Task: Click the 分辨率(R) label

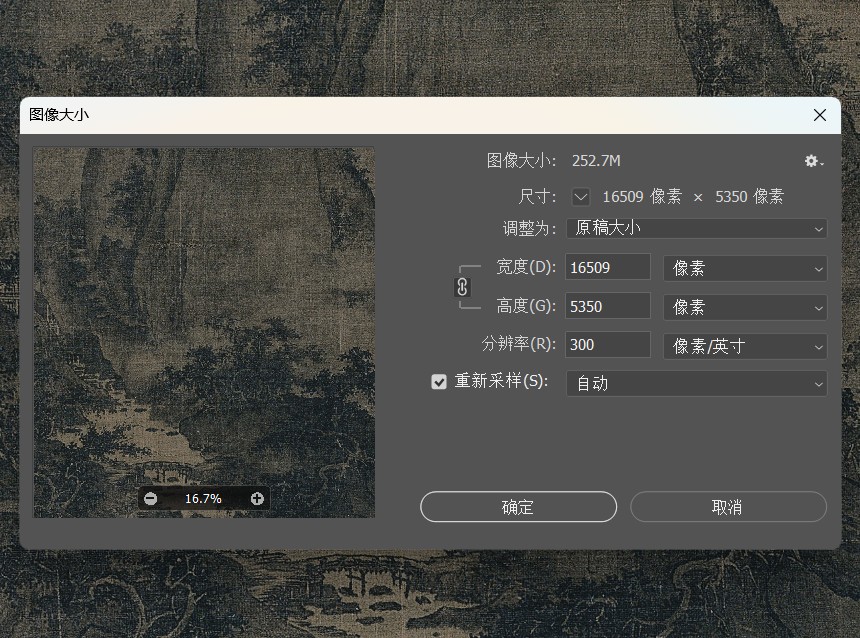Action: [519, 344]
